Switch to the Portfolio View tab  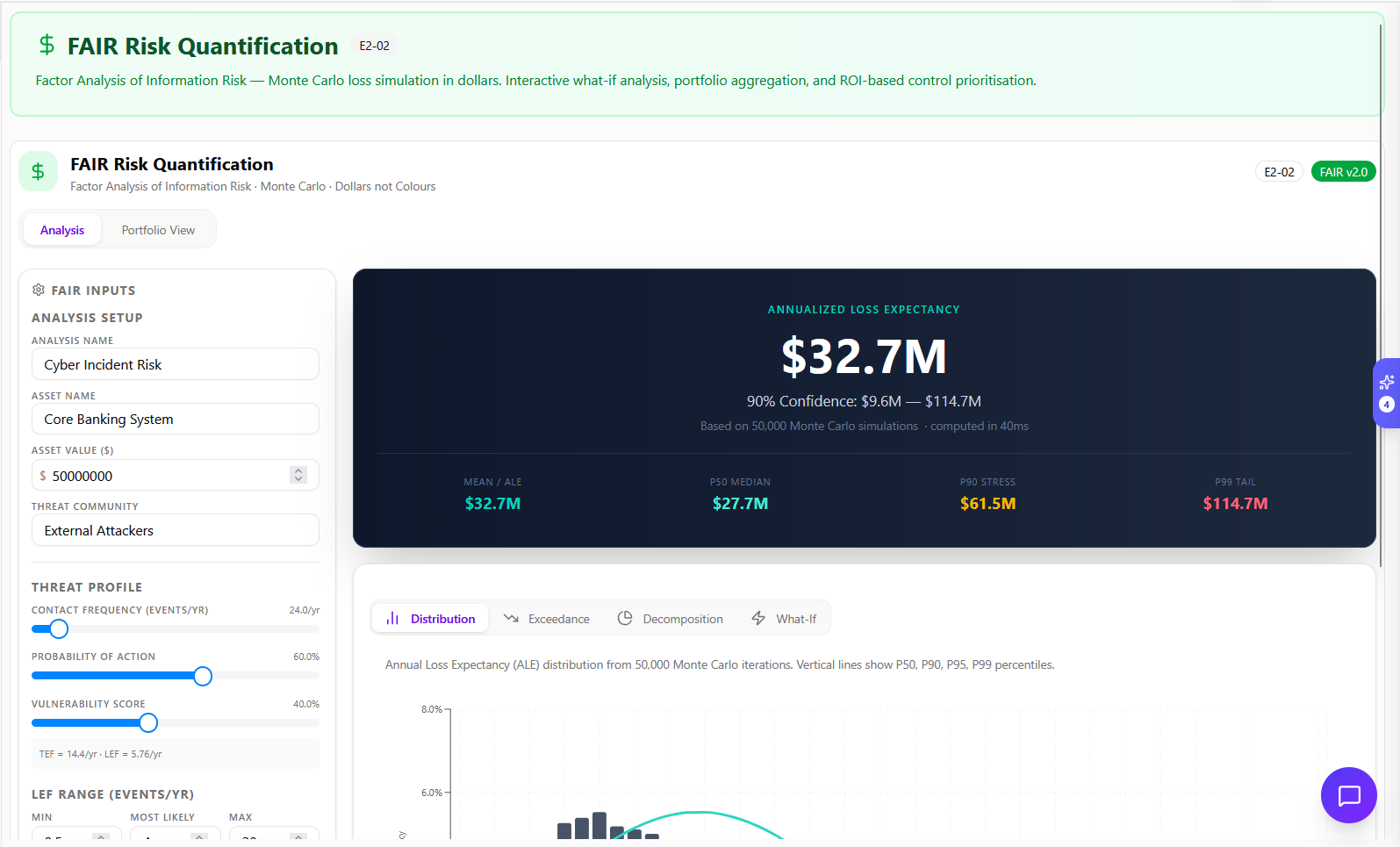(x=158, y=230)
